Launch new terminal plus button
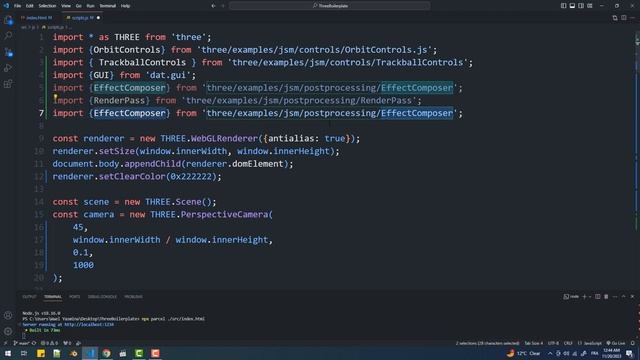Image resolution: width=640 pixels, height=360 pixels. (x=584, y=297)
